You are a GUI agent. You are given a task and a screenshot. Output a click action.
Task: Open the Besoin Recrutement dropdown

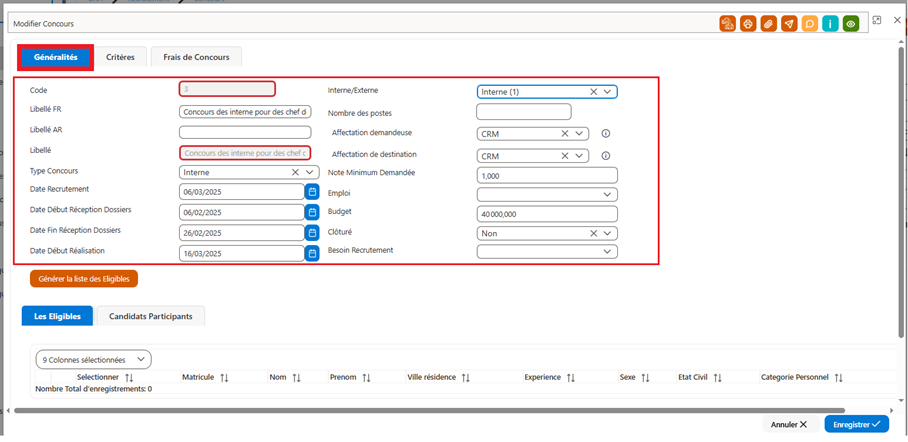547,251
